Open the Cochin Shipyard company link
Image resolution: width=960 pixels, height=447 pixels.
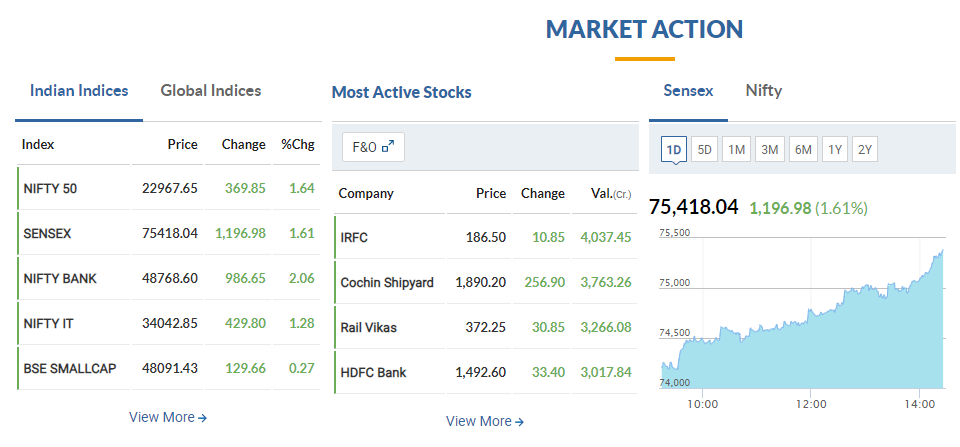coord(387,283)
